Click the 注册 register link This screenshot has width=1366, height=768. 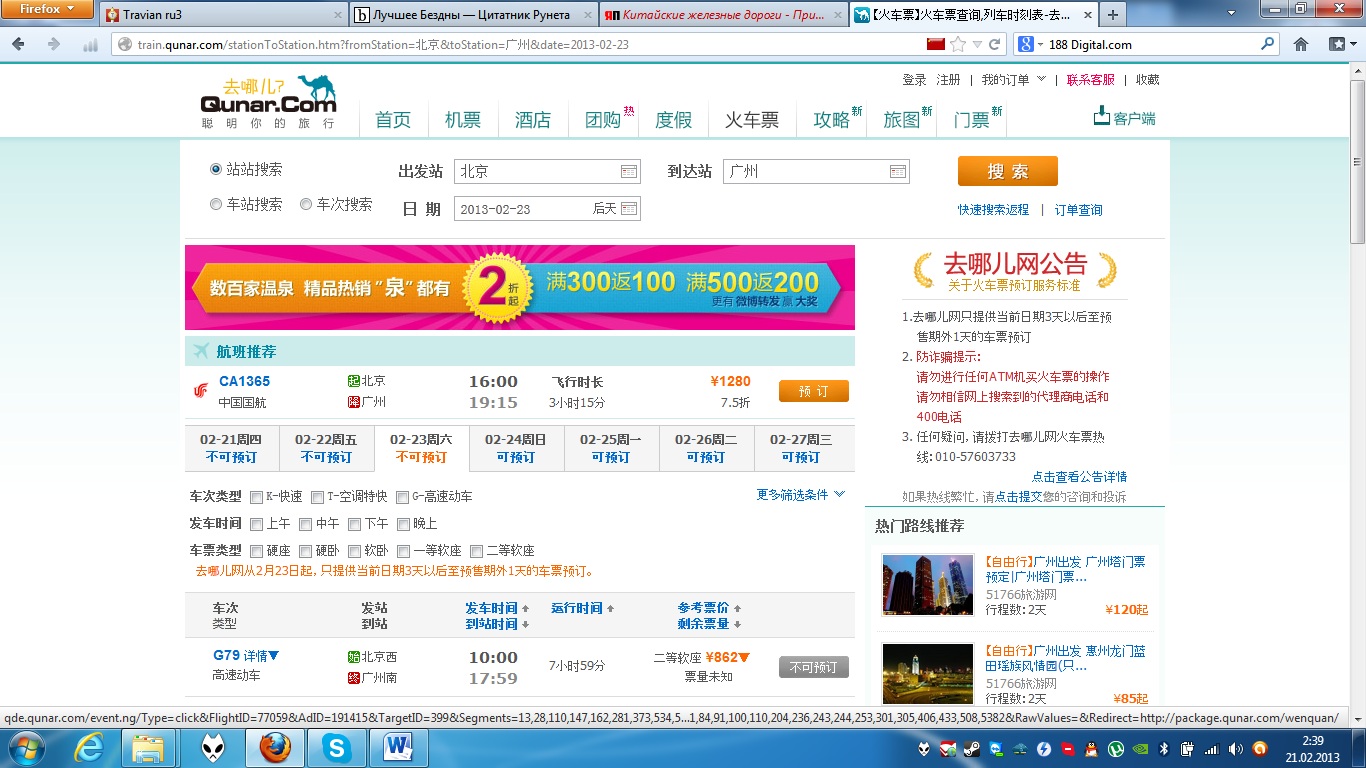(x=948, y=79)
